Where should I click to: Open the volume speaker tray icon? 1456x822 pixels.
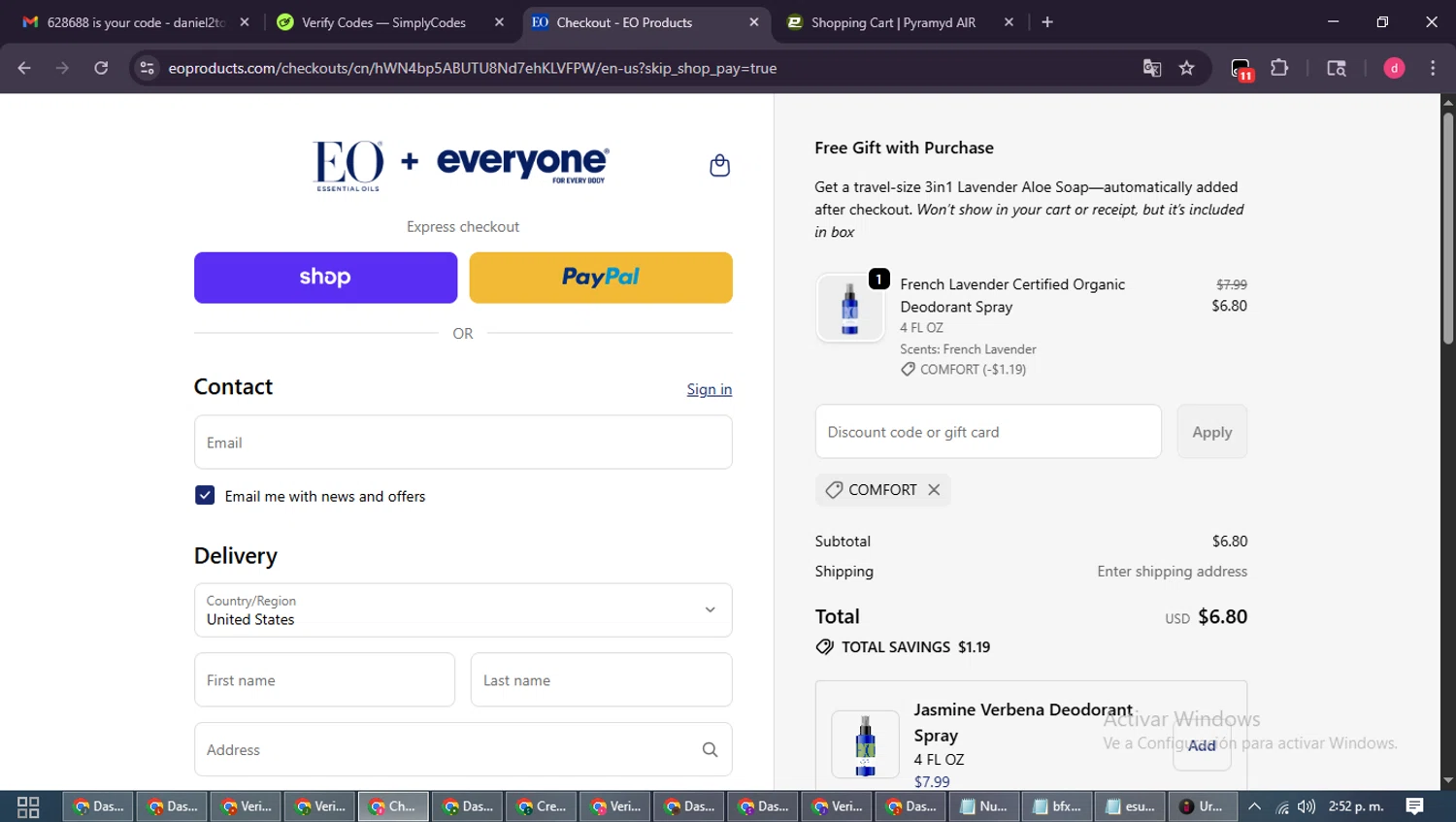1307,806
